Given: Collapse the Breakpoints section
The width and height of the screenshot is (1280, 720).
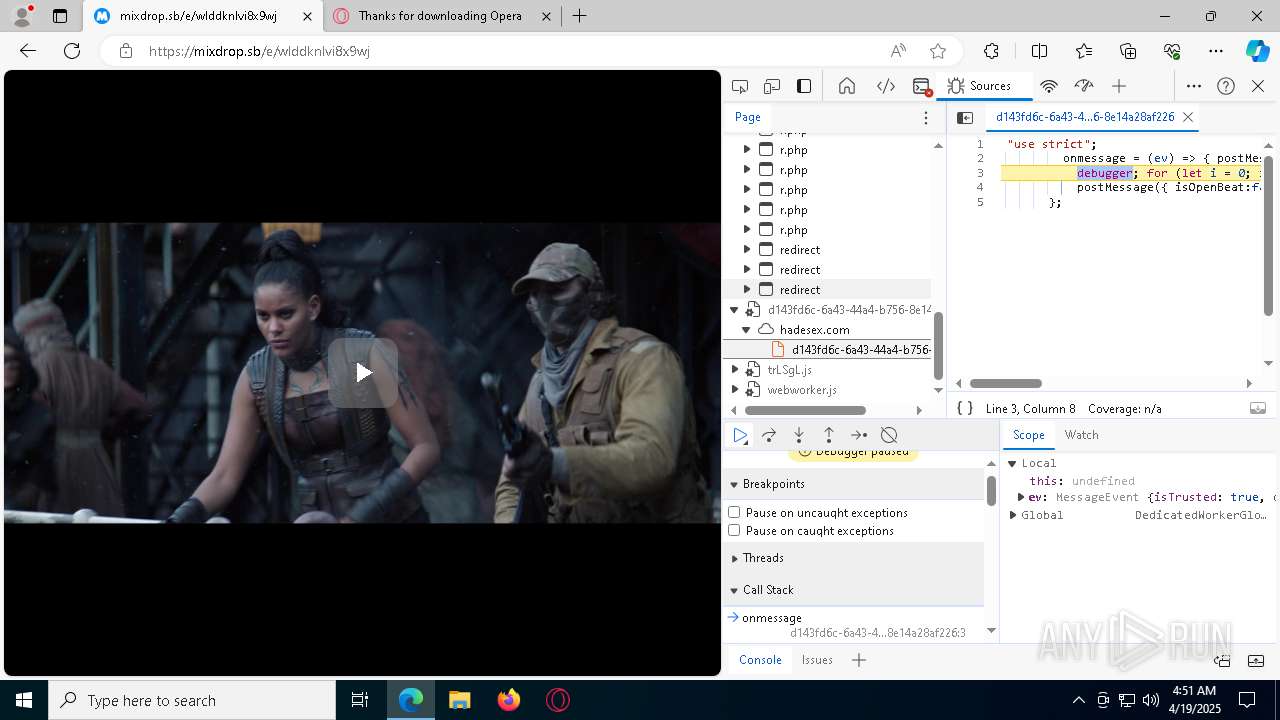Looking at the screenshot, I should click(734, 484).
